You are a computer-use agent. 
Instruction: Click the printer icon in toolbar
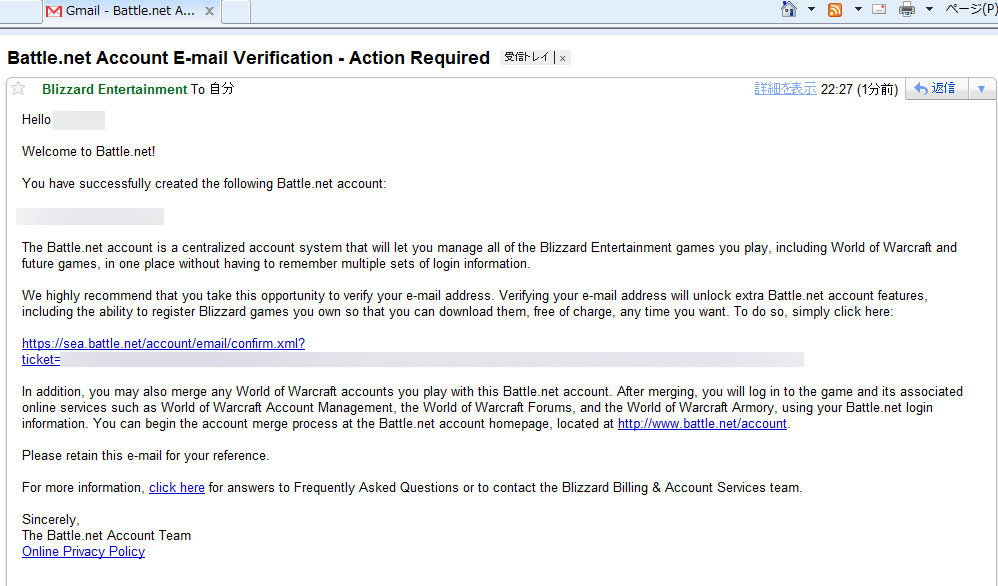click(907, 10)
